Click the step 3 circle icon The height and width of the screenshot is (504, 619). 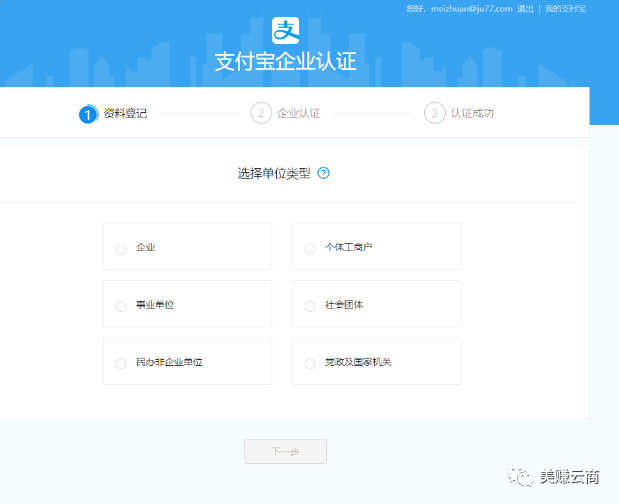pyautogui.click(x=434, y=113)
